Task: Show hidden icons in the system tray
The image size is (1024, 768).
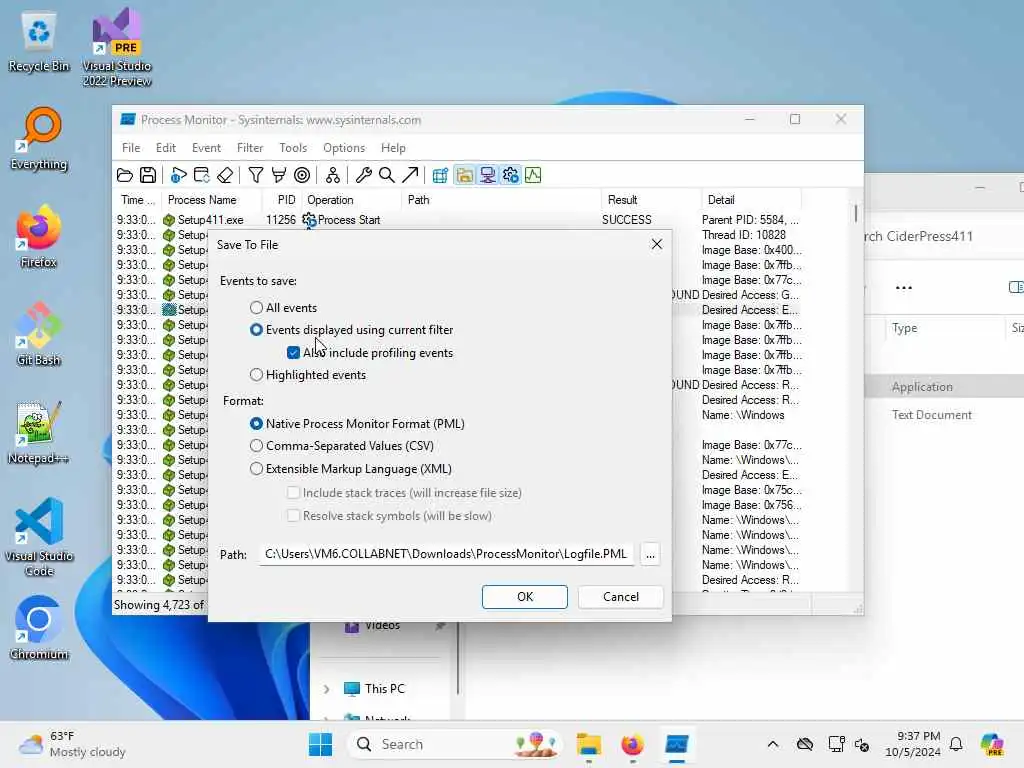Action: tap(773, 744)
